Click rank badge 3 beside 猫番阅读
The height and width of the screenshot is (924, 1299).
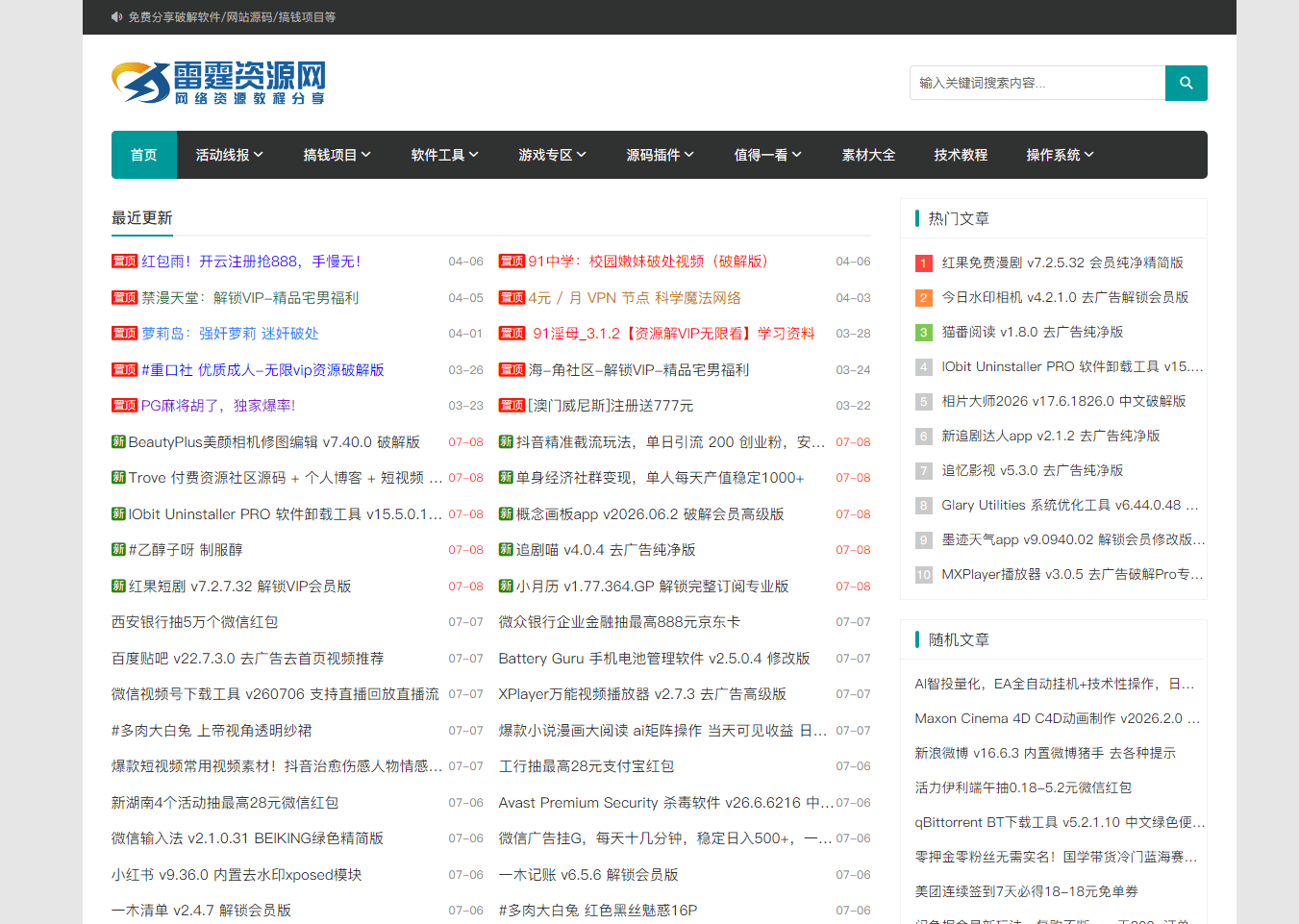(x=923, y=333)
